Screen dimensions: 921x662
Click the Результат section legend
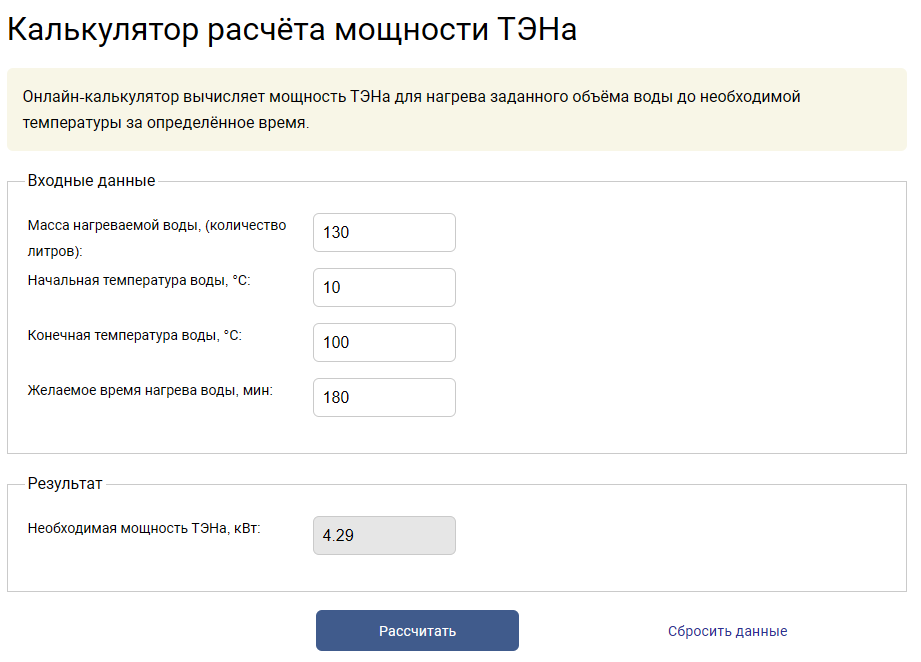pyautogui.click(x=65, y=484)
